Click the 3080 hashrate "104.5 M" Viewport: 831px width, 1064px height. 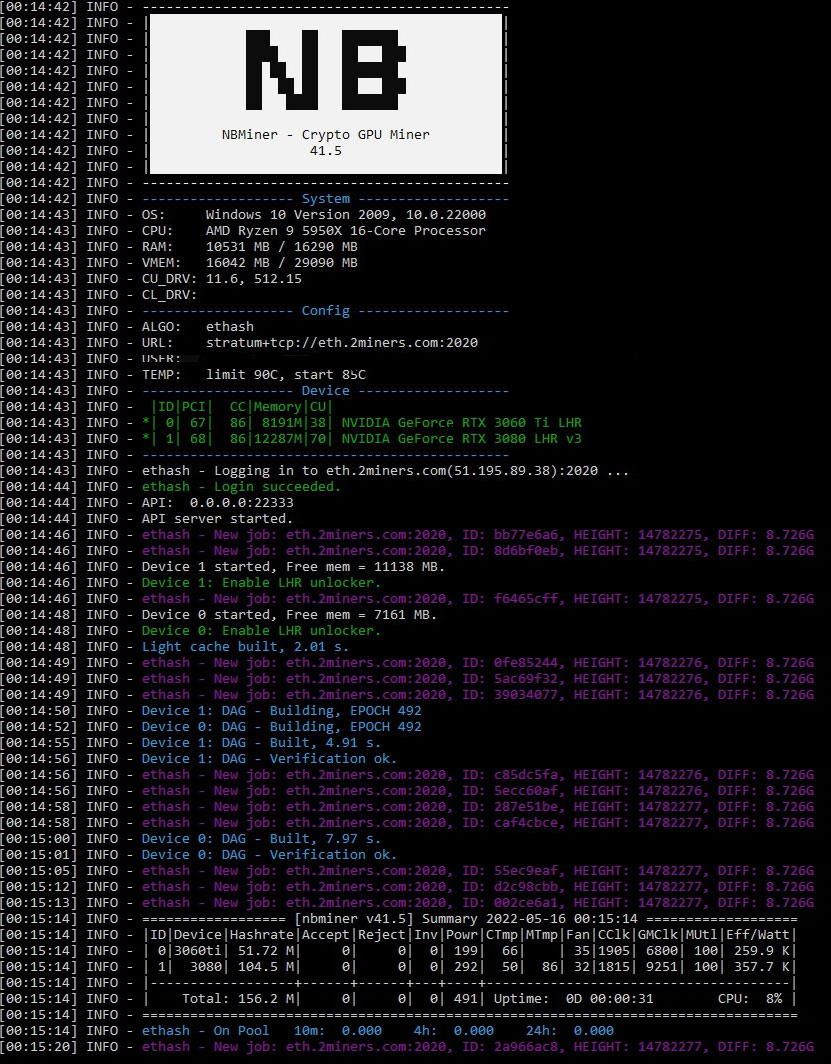click(265, 967)
